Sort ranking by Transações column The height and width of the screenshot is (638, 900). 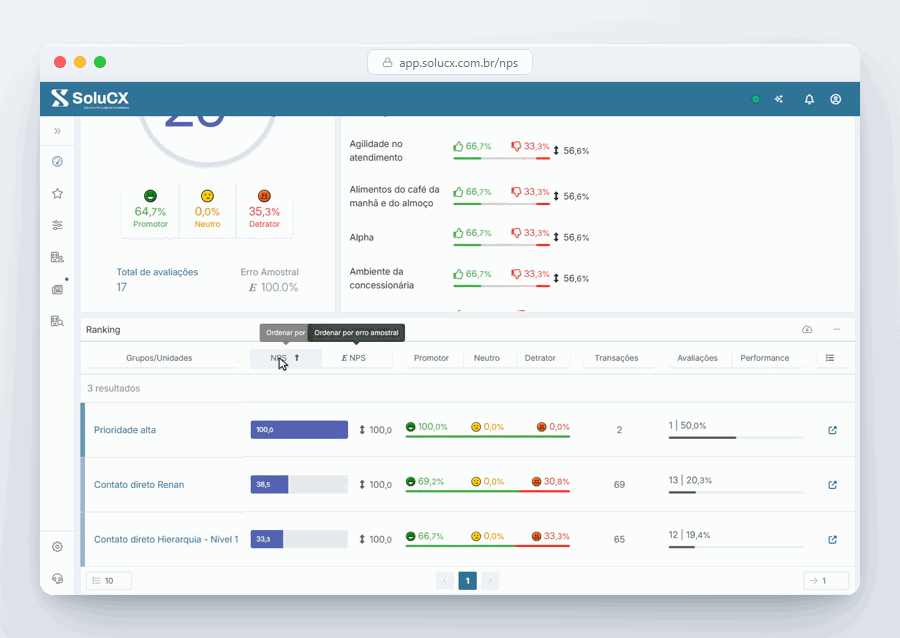[616, 358]
